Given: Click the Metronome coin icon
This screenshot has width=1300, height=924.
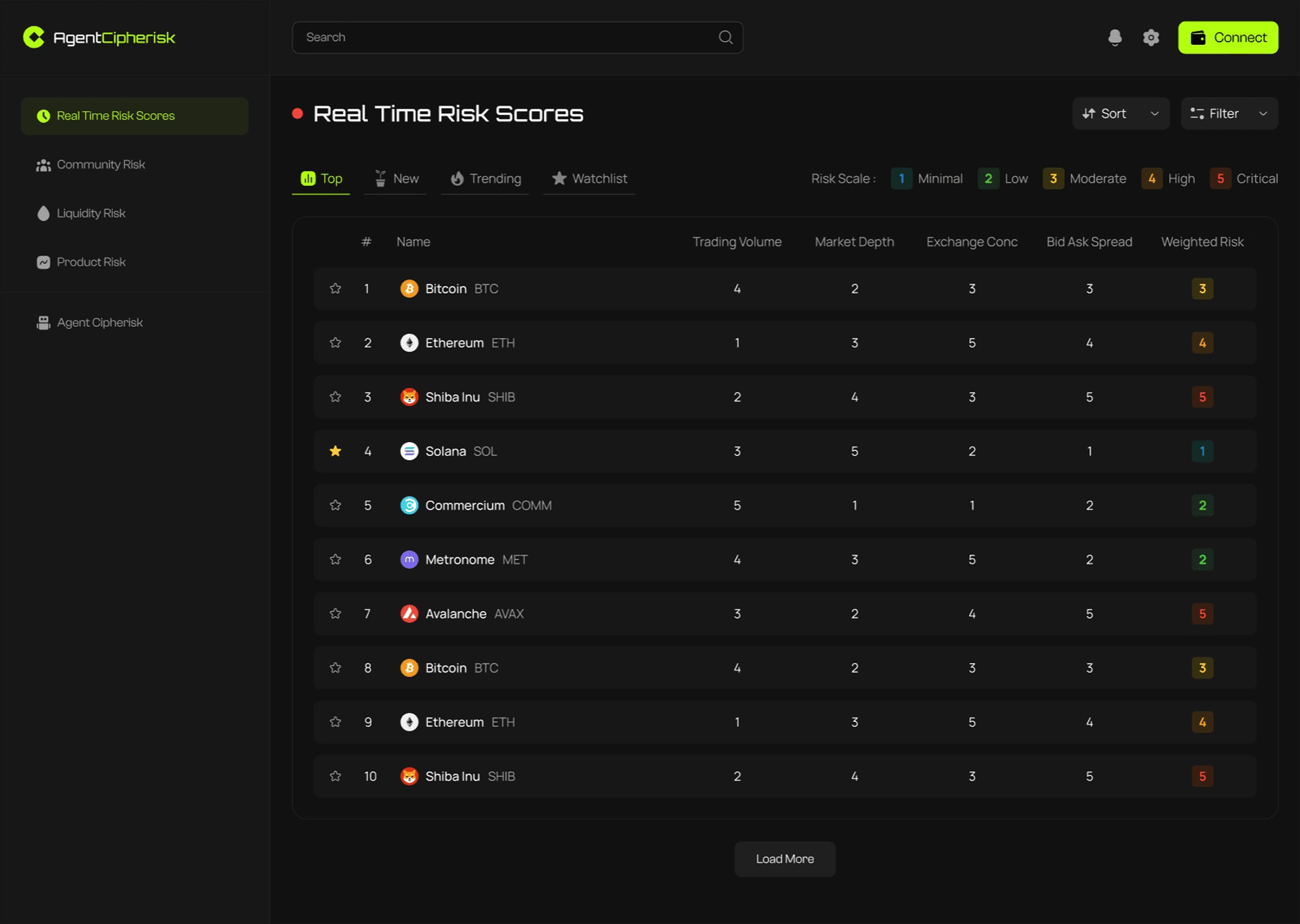Looking at the screenshot, I should pos(409,559).
